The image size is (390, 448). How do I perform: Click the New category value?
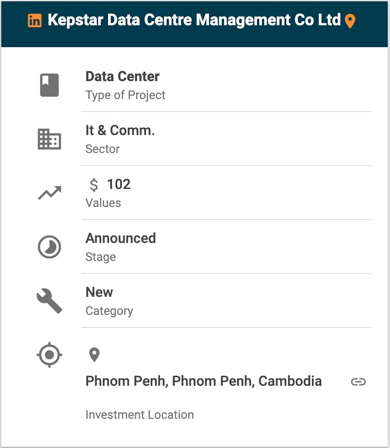click(x=99, y=292)
